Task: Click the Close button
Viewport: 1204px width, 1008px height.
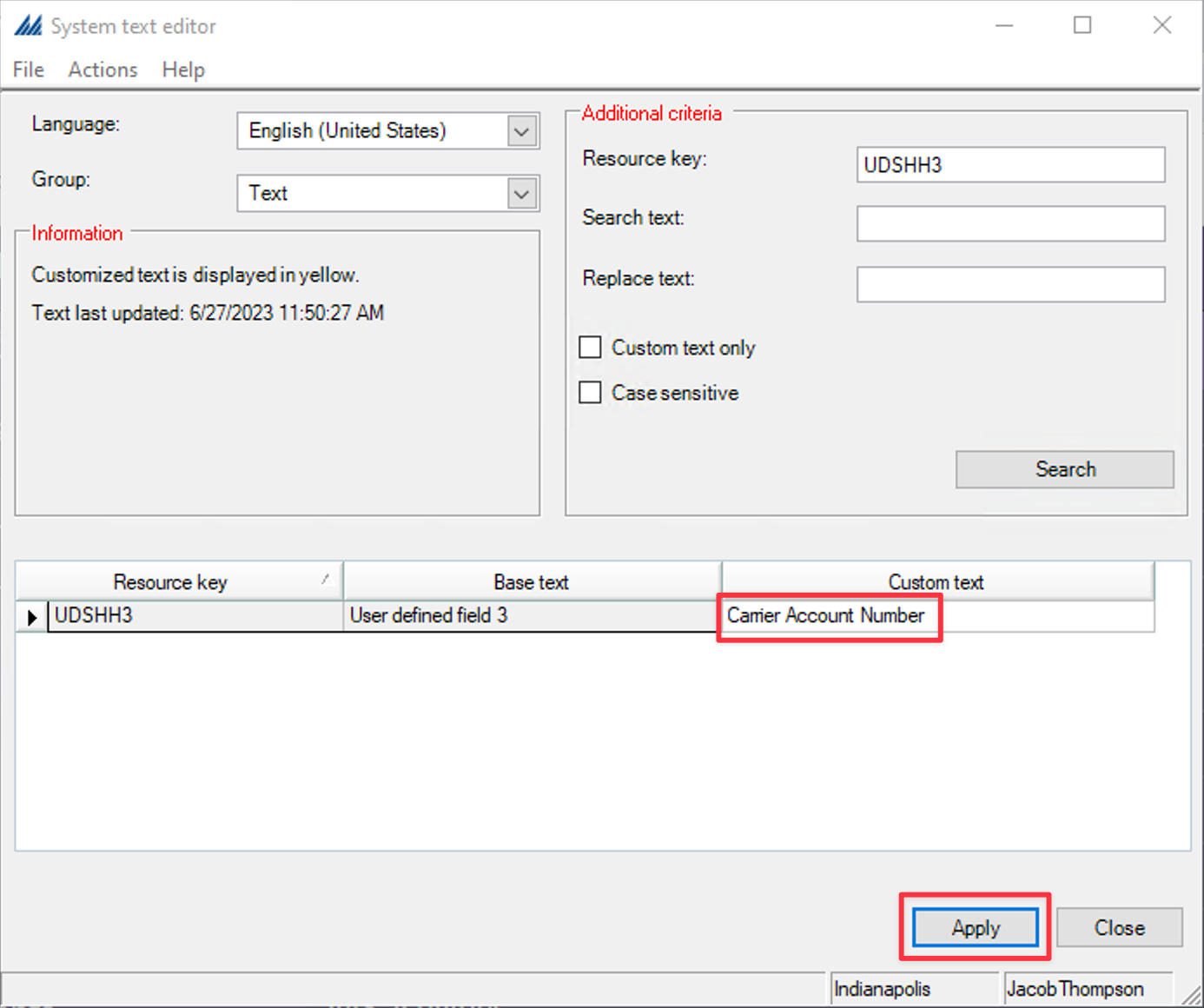Action: coord(1119,927)
